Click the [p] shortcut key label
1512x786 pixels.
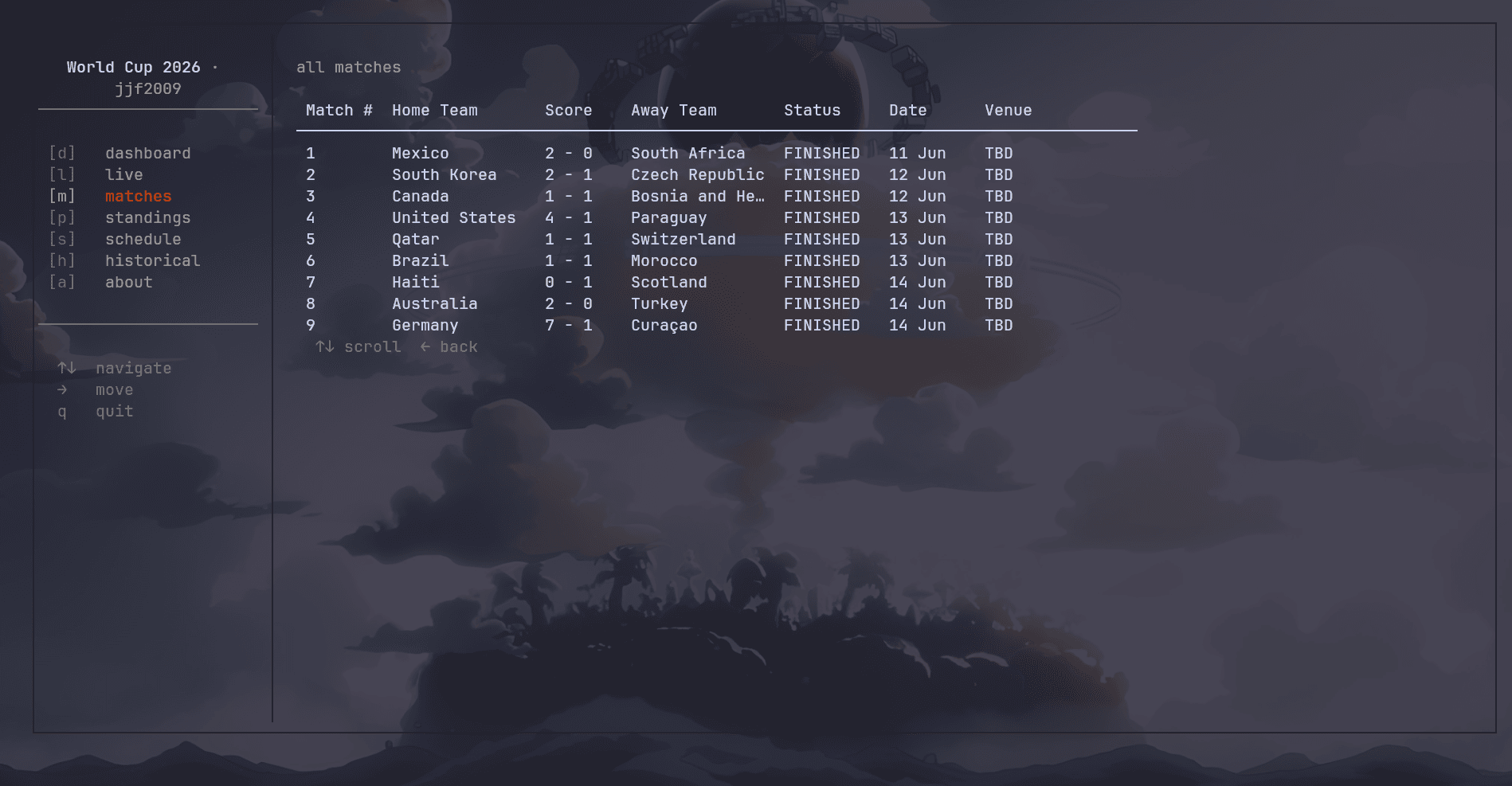click(62, 217)
